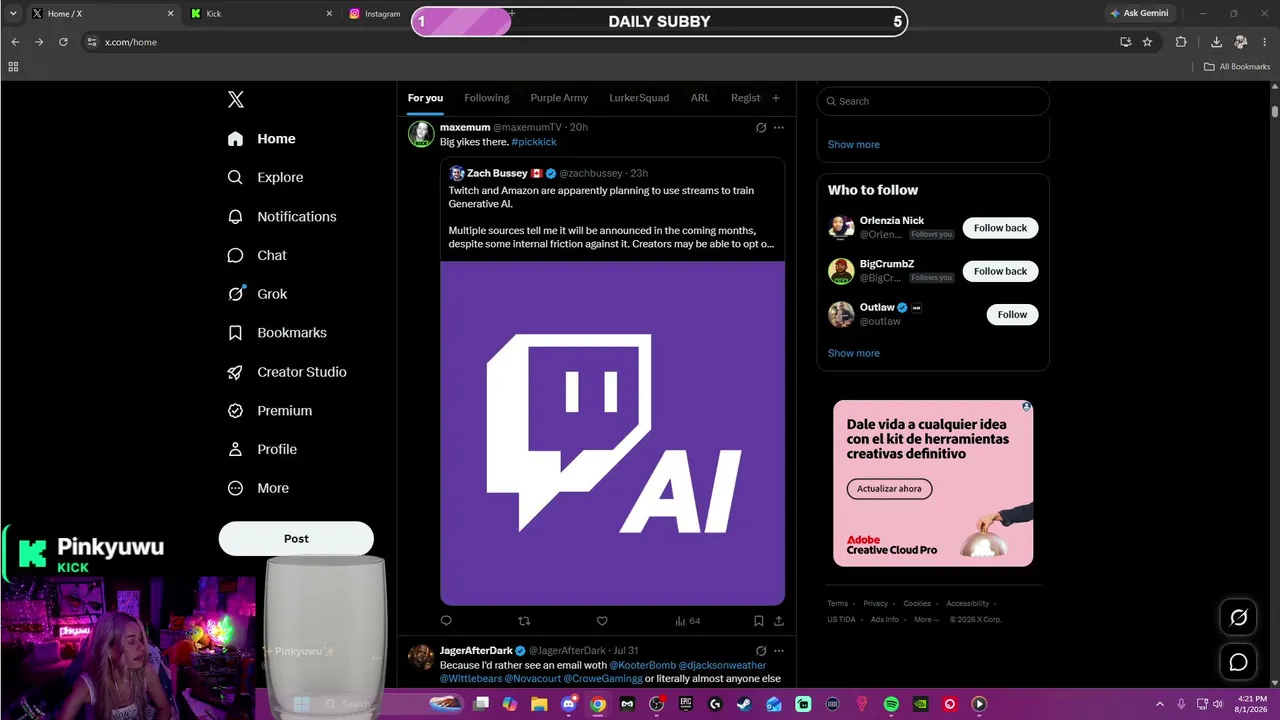The width and height of the screenshot is (1280, 720).
Task: Open Notifications in the sidebar
Action: pyautogui.click(x=282, y=216)
